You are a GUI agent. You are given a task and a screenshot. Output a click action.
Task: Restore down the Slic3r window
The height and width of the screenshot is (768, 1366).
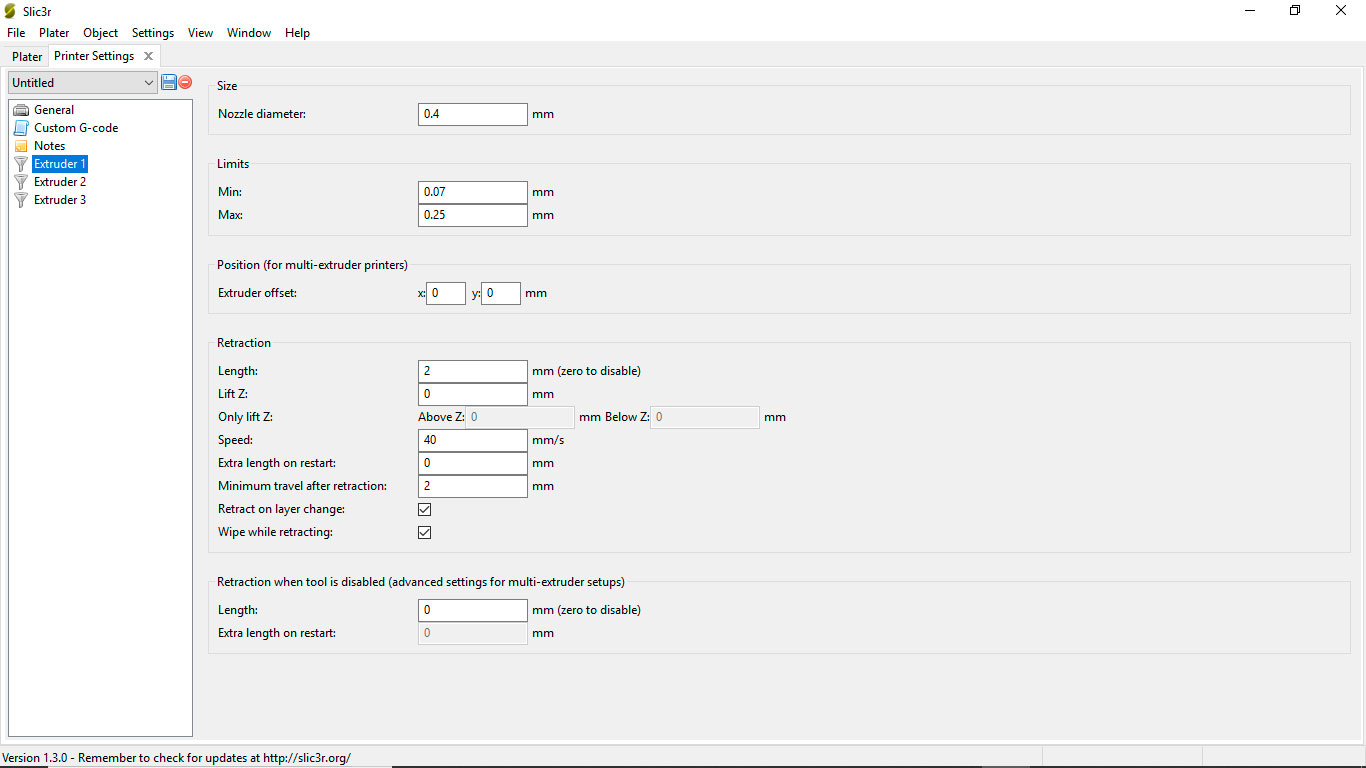pos(1295,11)
